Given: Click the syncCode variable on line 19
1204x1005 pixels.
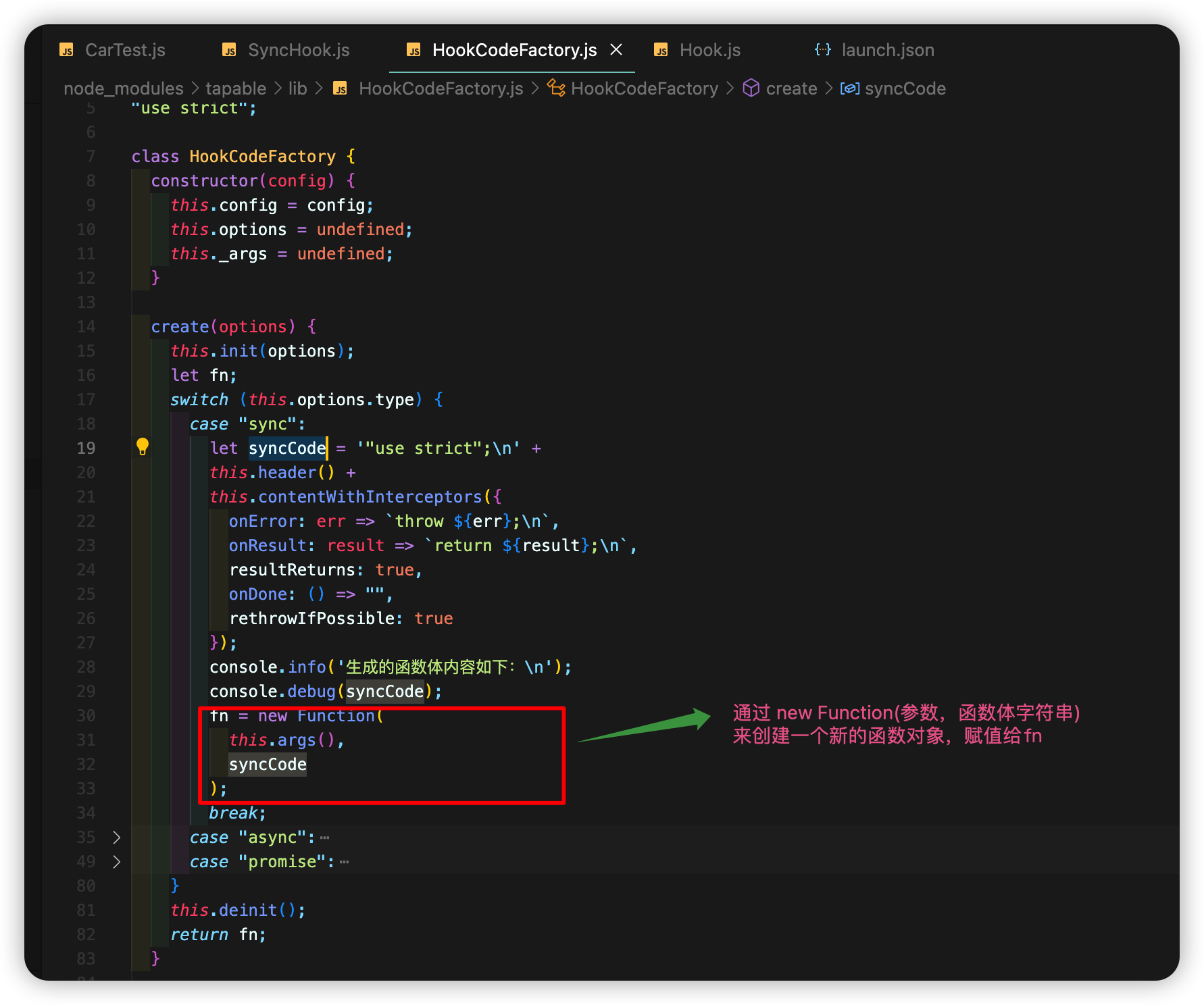Looking at the screenshot, I should pos(287,448).
